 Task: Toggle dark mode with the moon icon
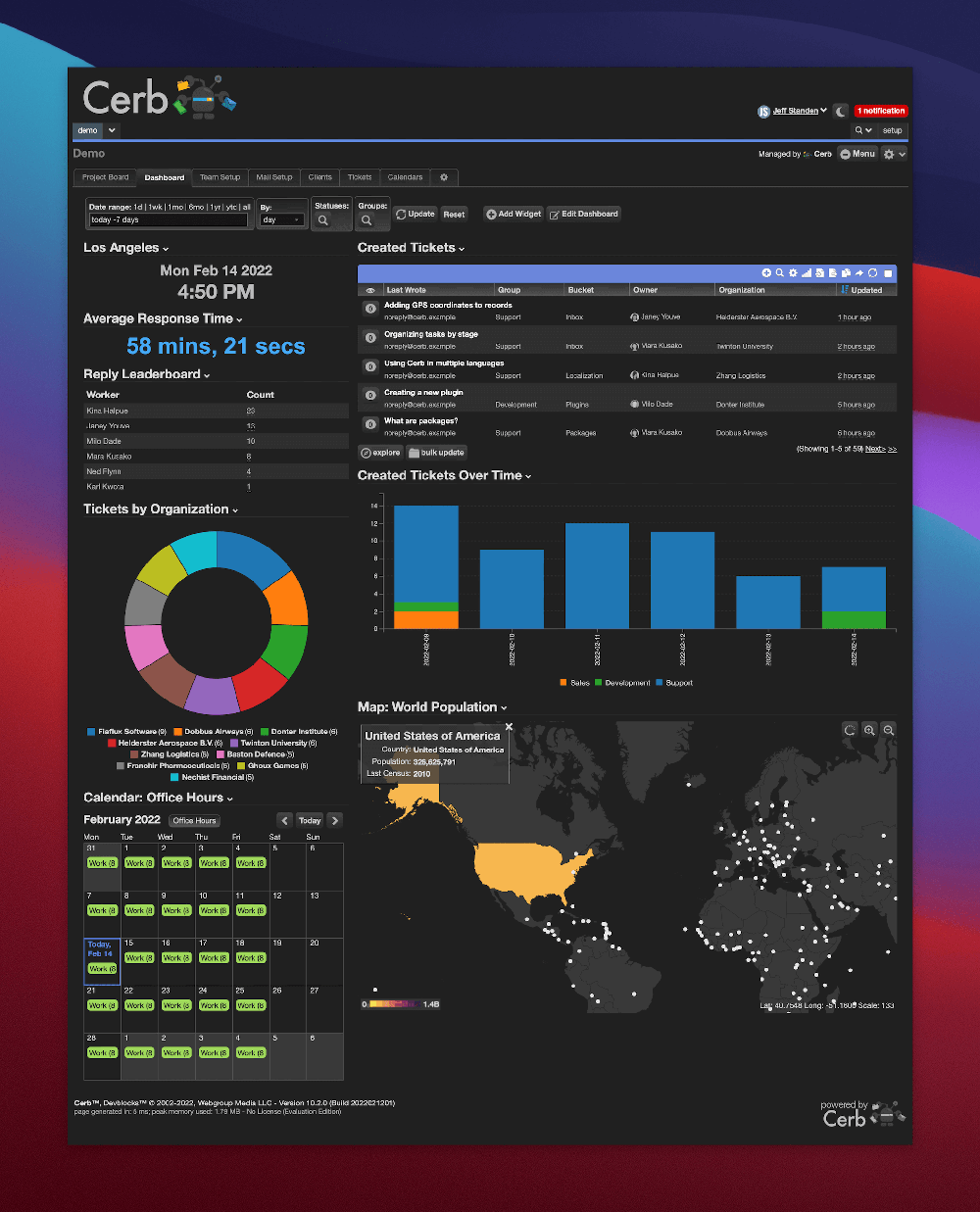coord(840,111)
